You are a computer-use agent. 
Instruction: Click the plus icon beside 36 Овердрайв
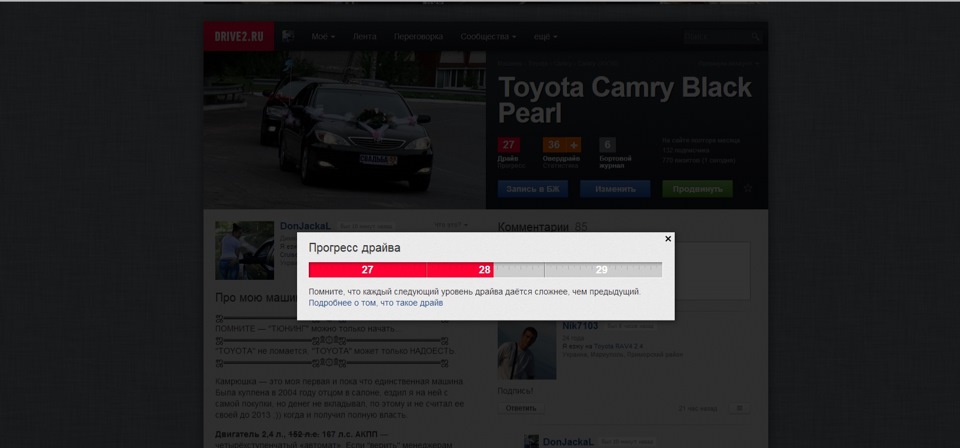point(574,145)
